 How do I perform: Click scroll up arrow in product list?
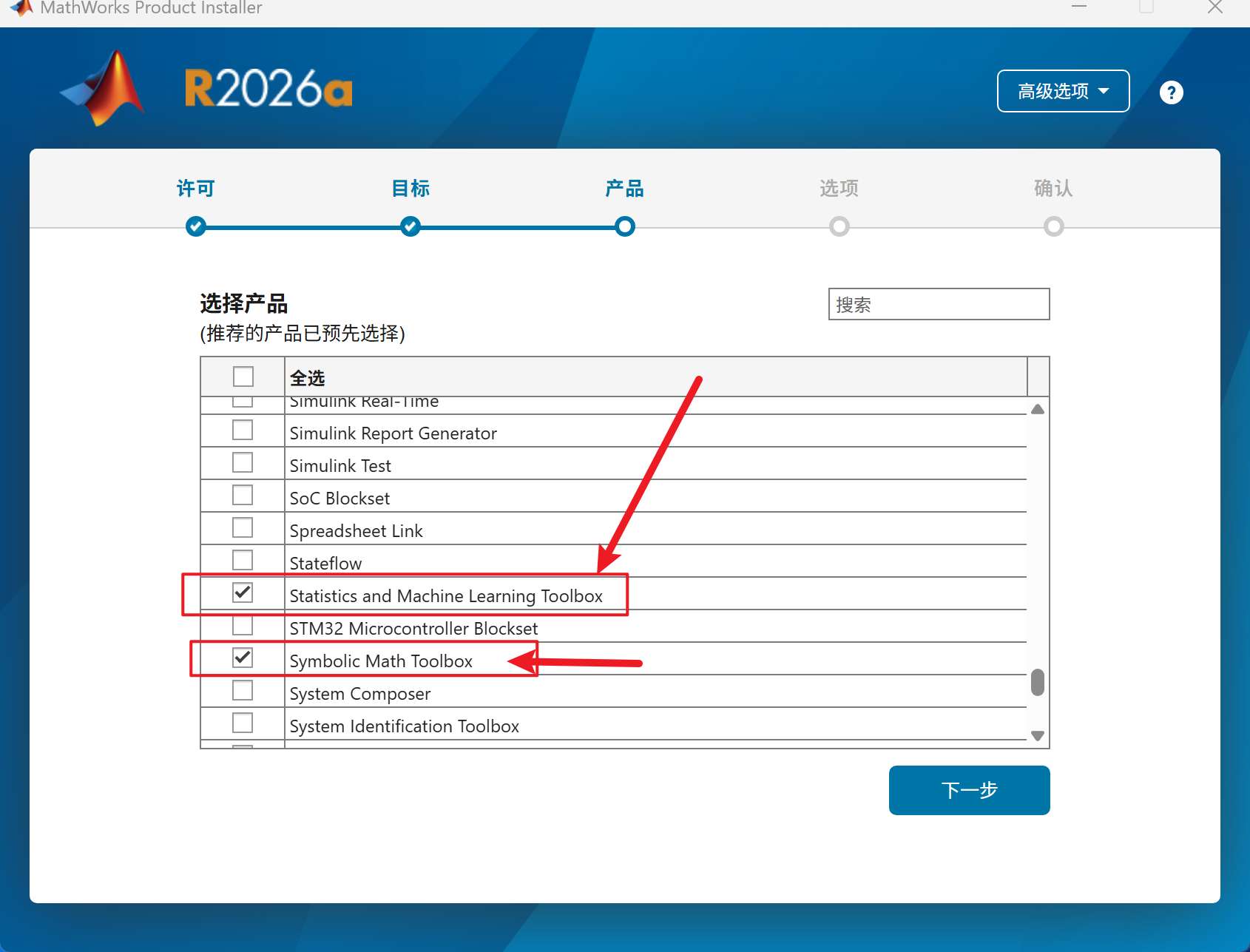(x=1038, y=409)
